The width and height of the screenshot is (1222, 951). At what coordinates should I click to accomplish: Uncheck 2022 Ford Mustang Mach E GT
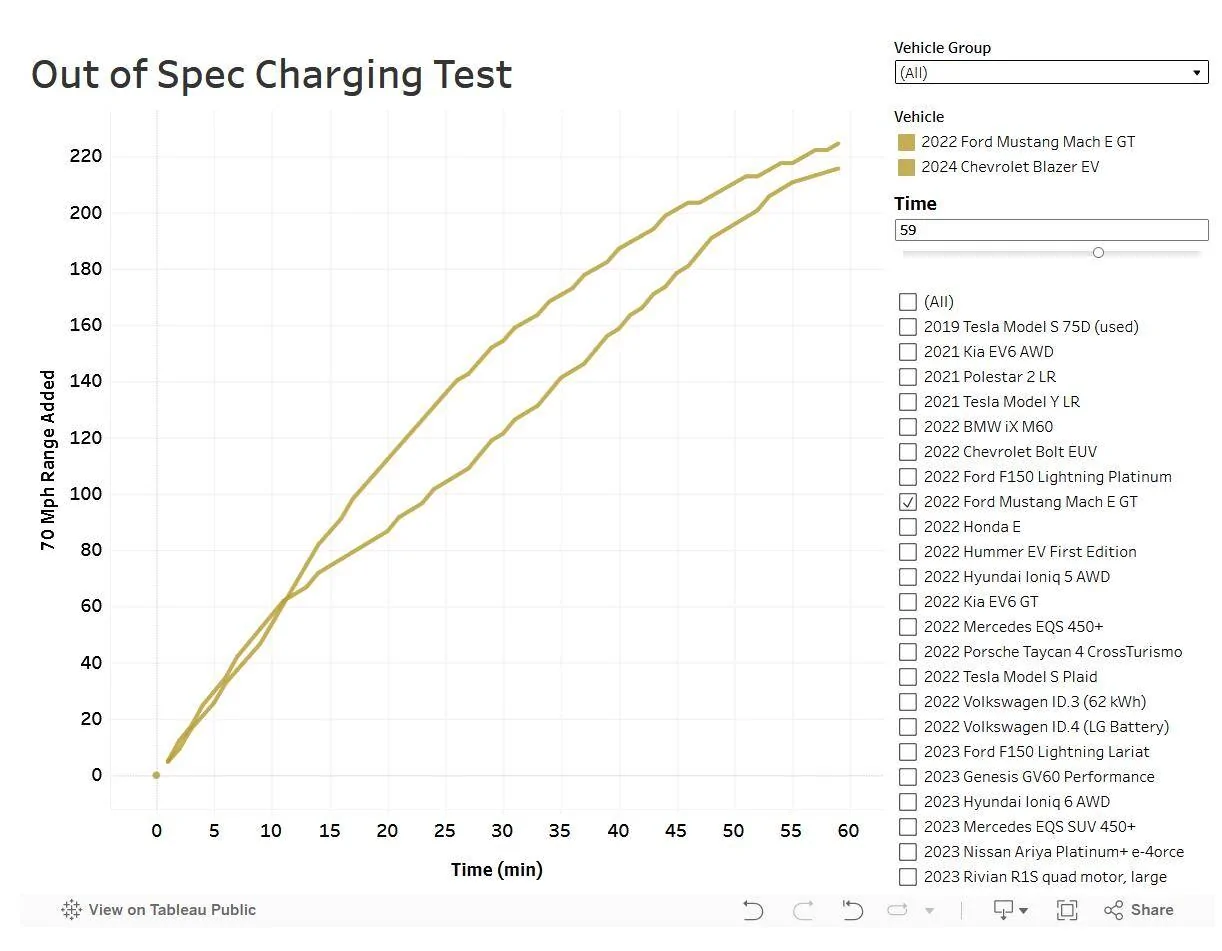coord(908,502)
